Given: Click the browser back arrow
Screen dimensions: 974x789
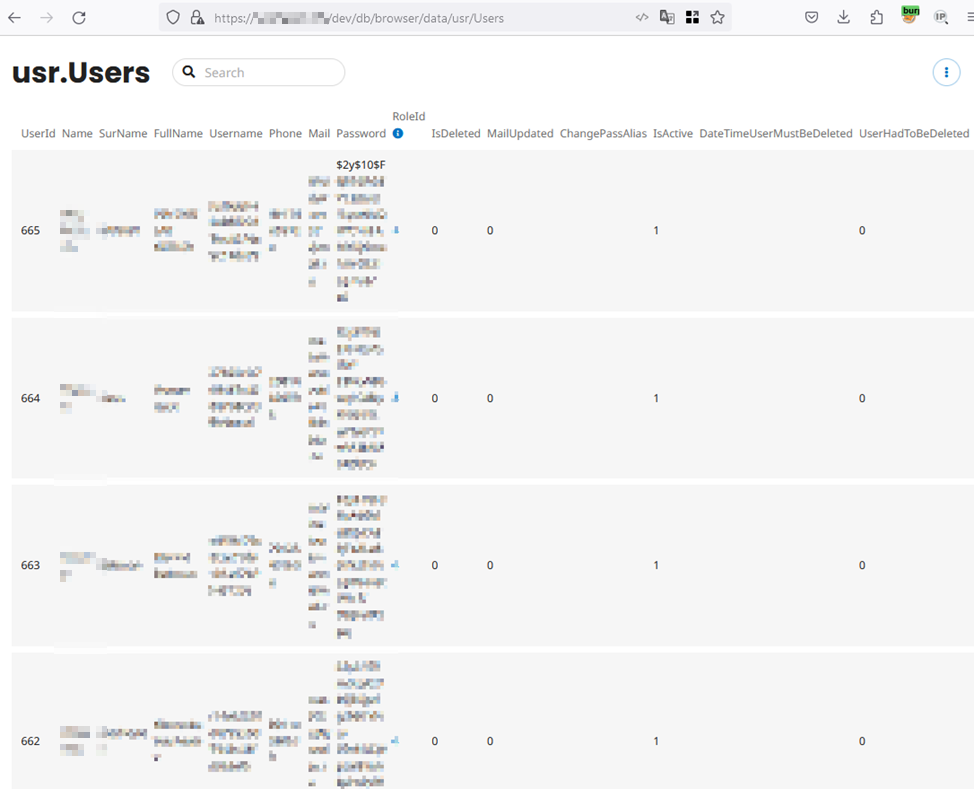Looking at the screenshot, I should pos(15,17).
